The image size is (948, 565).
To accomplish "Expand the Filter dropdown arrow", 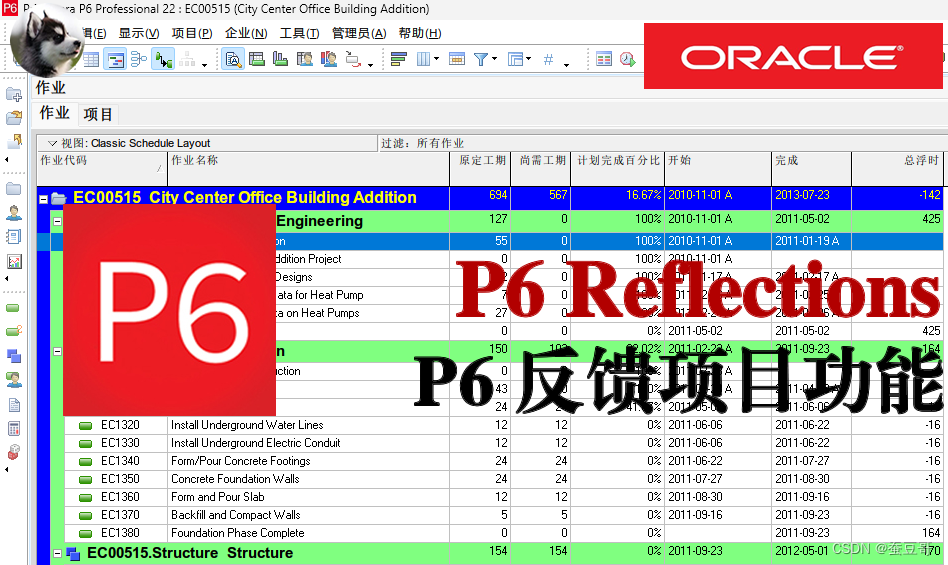I will (x=495, y=59).
